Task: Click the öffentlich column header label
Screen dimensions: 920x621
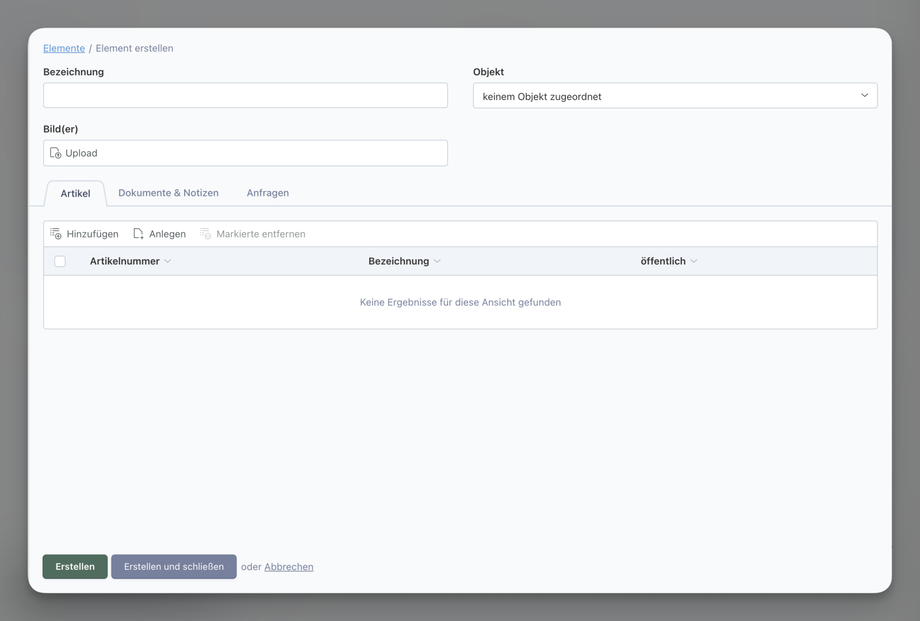Action: point(663,261)
